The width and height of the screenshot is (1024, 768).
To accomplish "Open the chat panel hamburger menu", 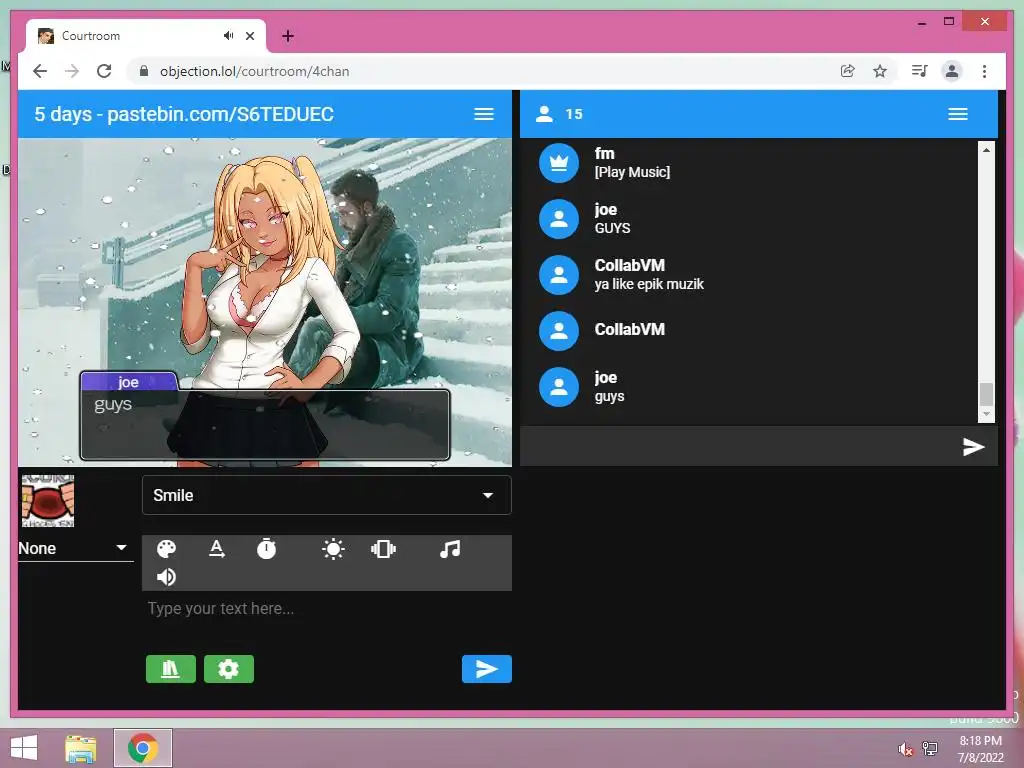I will [958, 114].
